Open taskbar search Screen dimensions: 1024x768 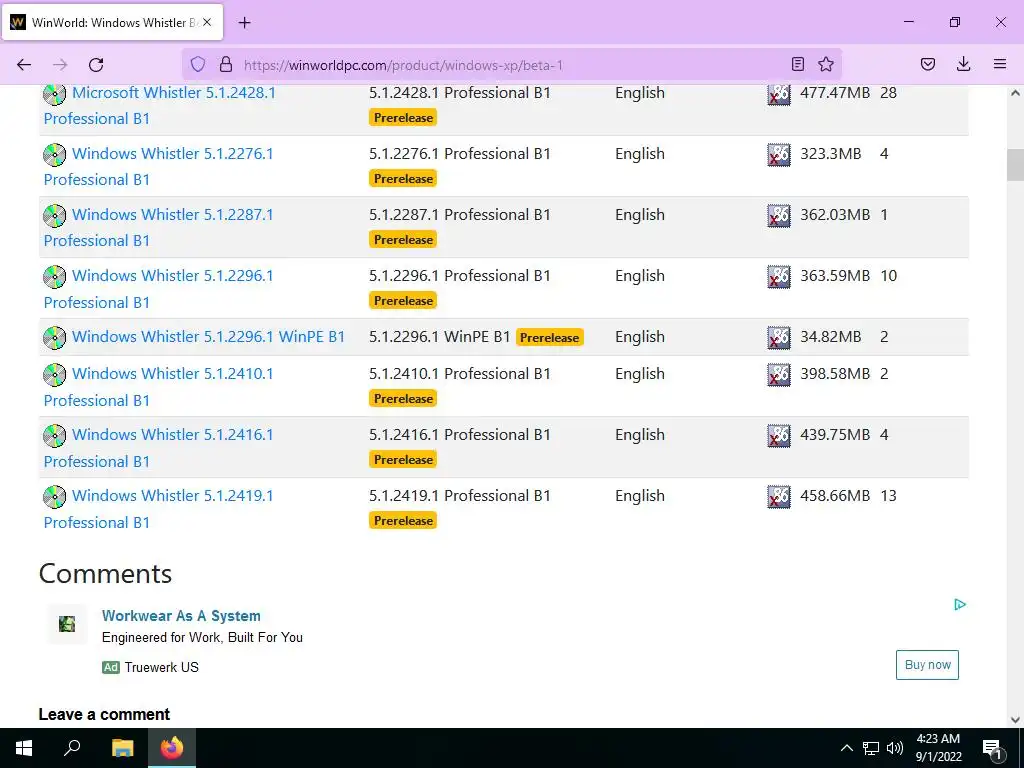pos(72,748)
